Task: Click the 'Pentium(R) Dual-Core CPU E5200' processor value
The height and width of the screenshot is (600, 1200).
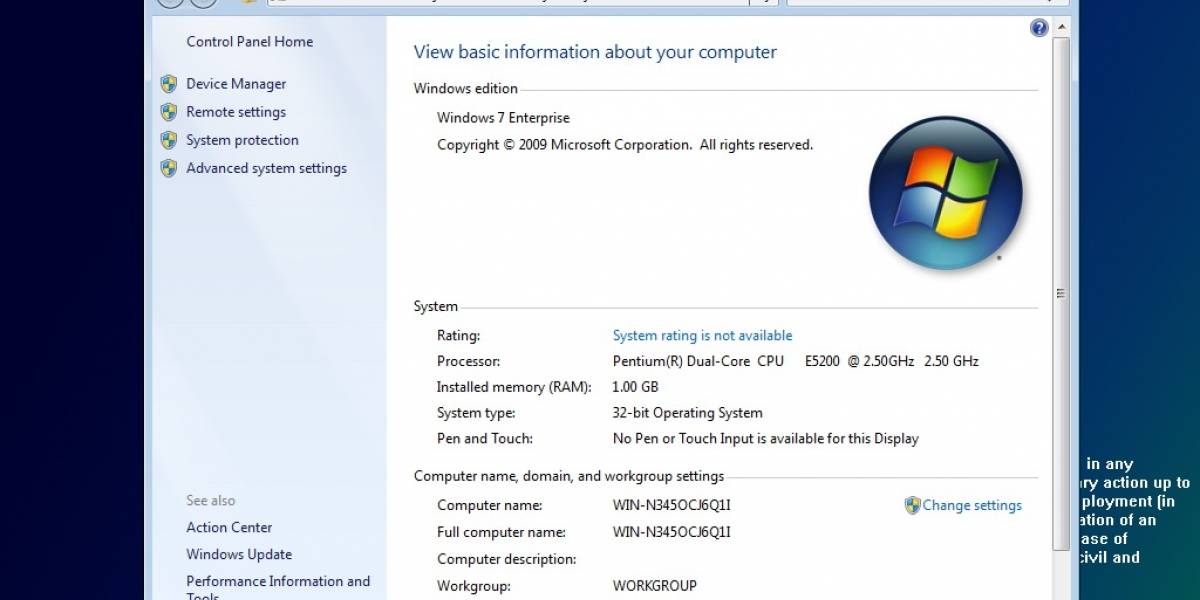Action: (x=795, y=361)
